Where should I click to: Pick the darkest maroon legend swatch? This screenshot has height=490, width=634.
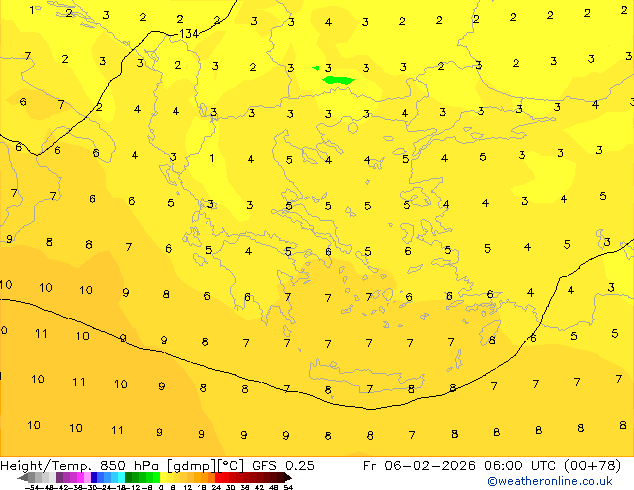coord(280,477)
